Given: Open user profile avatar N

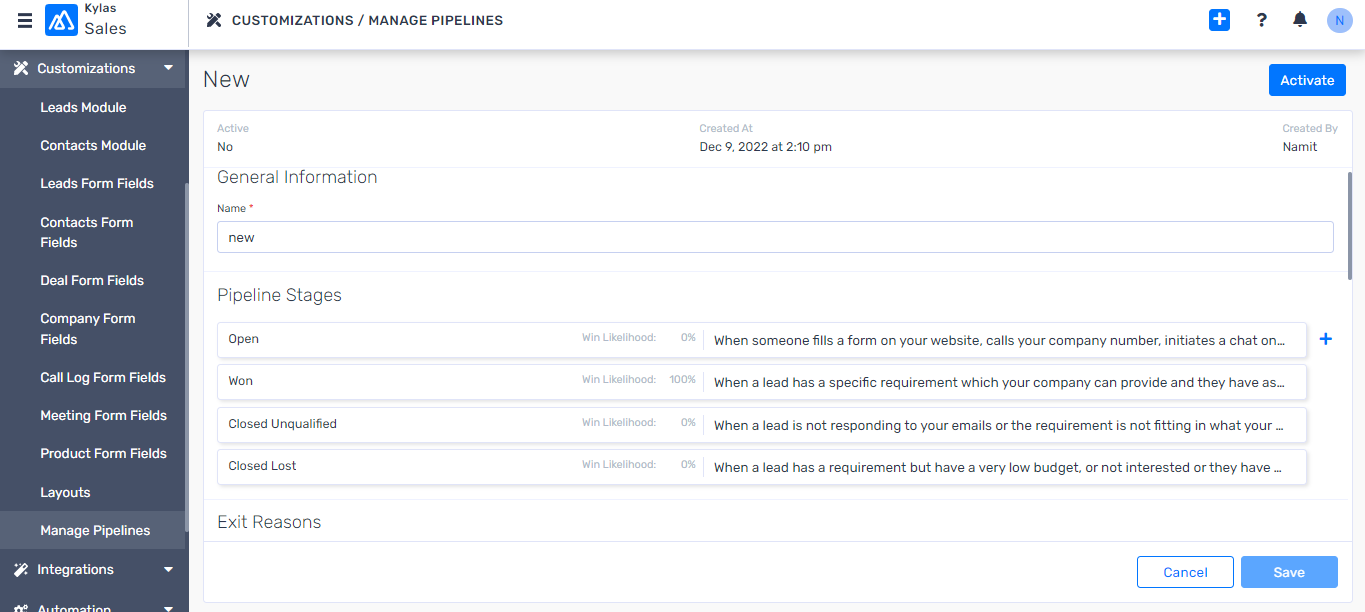Looking at the screenshot, I should (x=1339, y=20).
